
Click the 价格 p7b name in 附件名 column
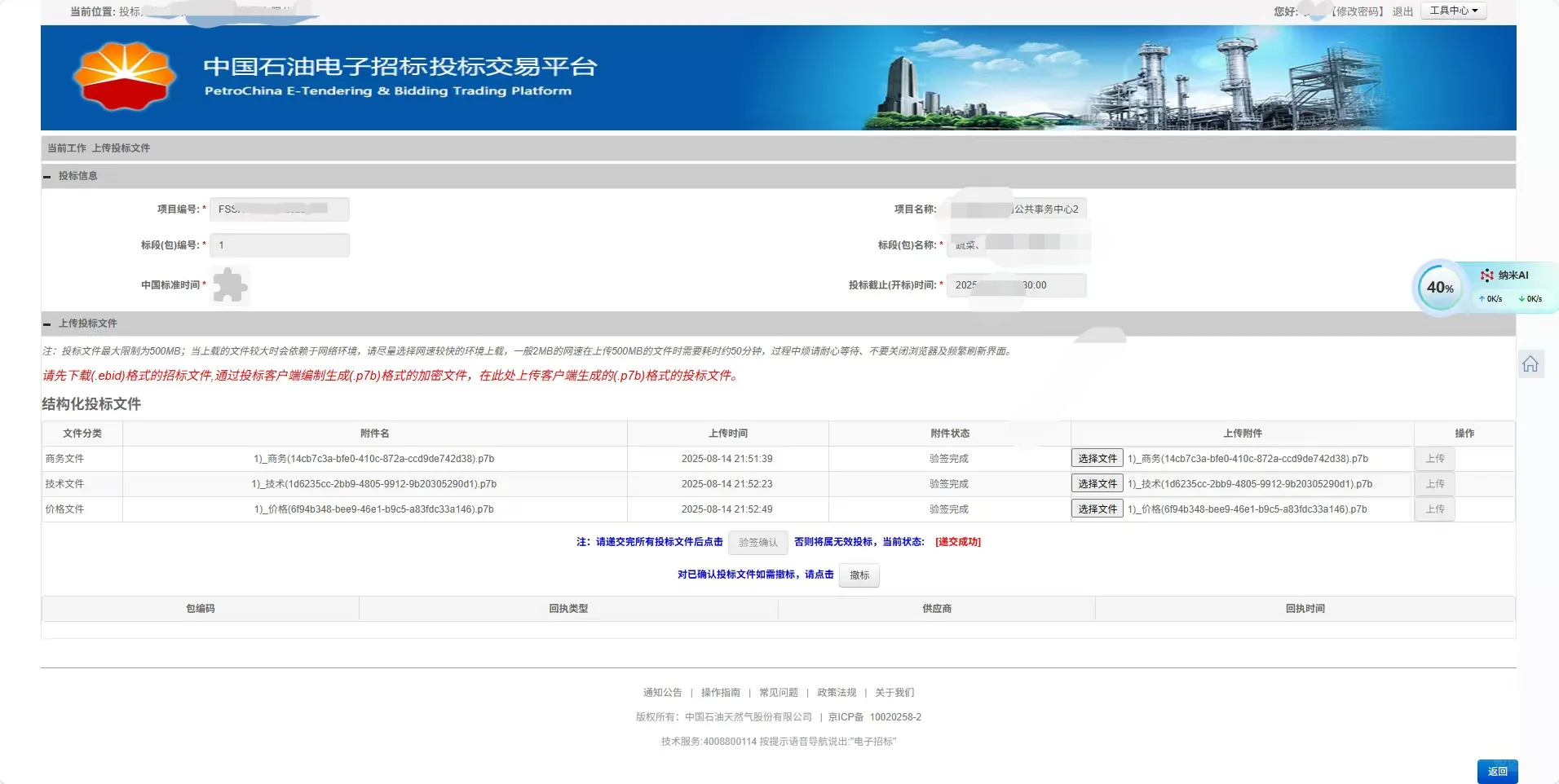tap(374, 509)
